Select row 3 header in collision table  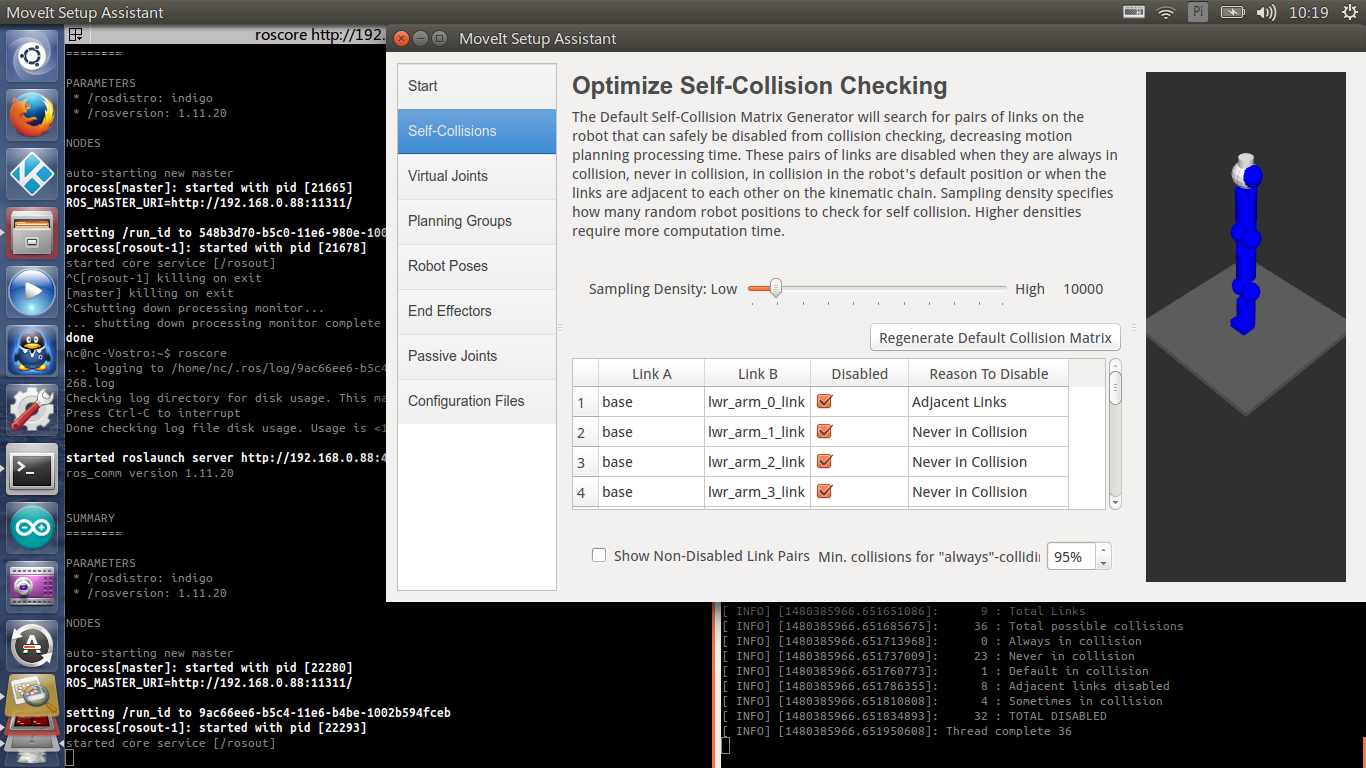[585, 462]
